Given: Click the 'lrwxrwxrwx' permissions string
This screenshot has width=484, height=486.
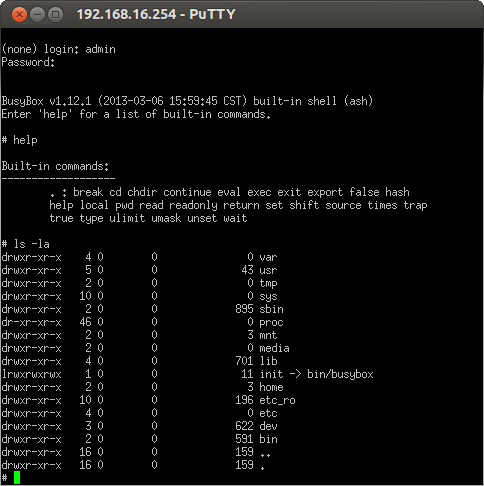Looking at the screenshot, I should click(x=32, y=374).
